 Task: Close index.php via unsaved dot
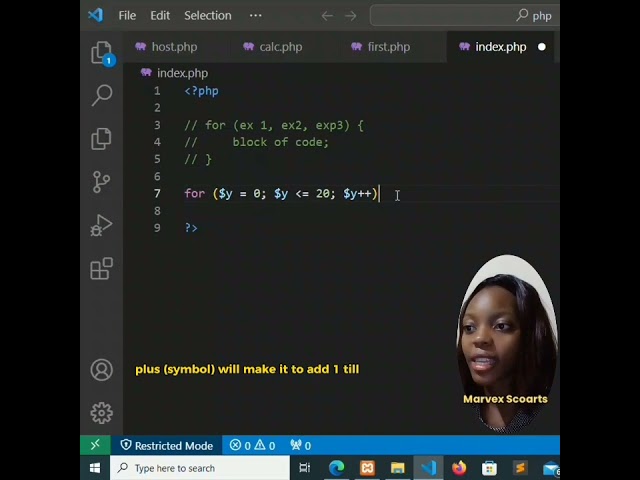(542, 47)
